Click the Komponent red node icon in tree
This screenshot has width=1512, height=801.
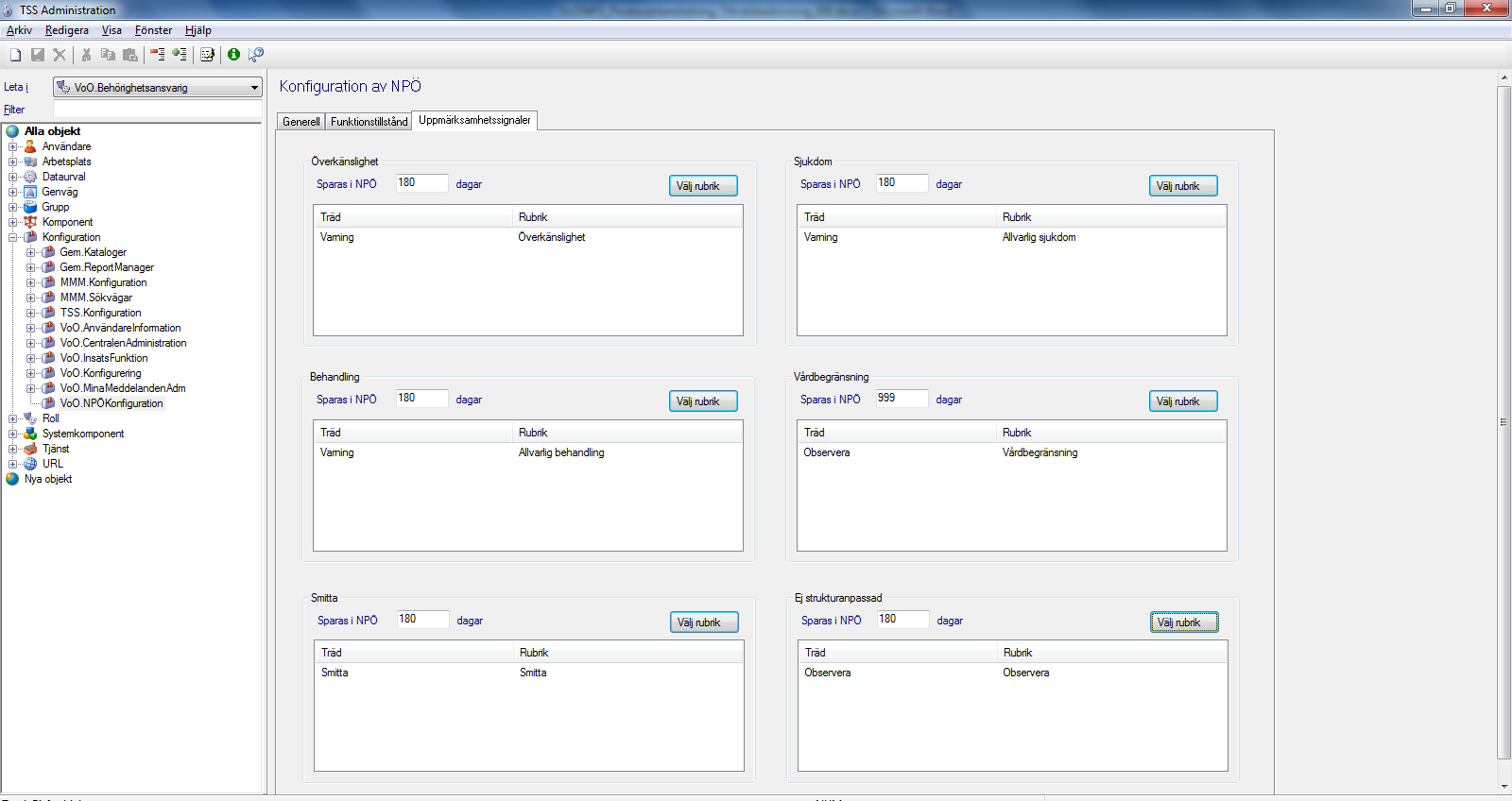point(30,222)
